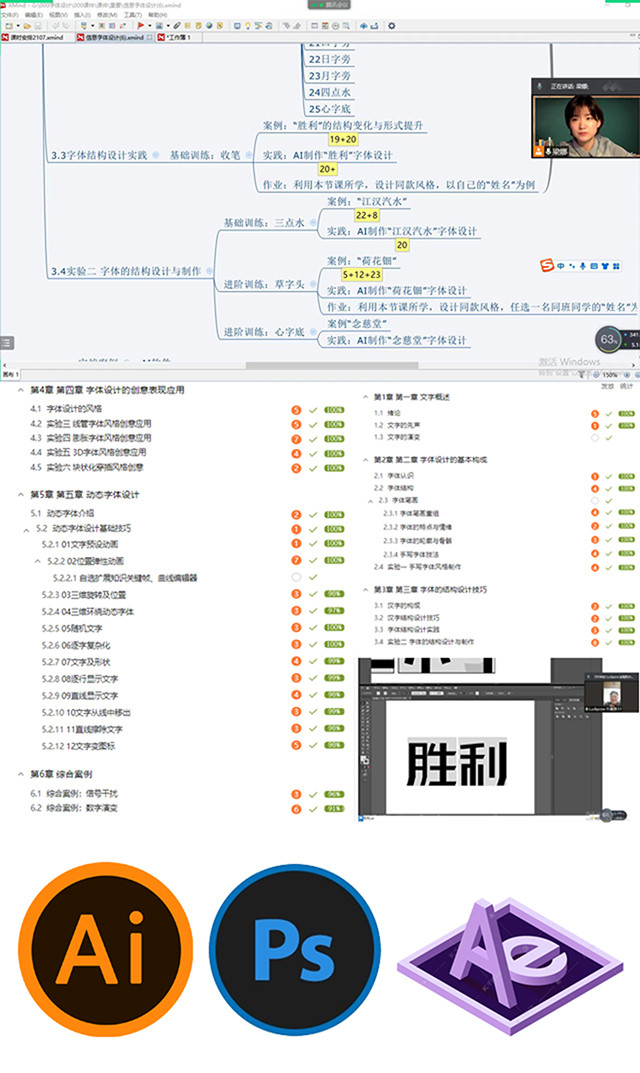Click the microphone icon in speaker status bar
640x1073 pixels.
coord(540,86)
